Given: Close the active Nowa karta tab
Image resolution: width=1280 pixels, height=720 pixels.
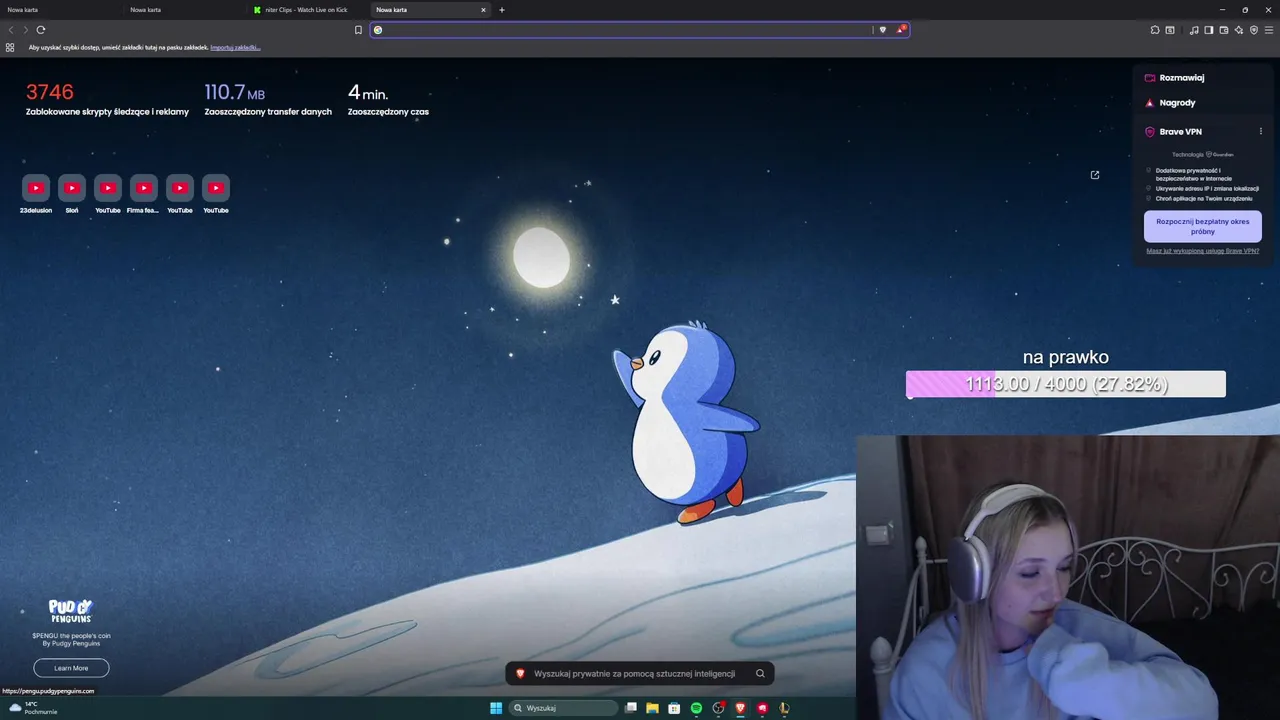Looking at the screenshot, I should (x=483, y=10).
